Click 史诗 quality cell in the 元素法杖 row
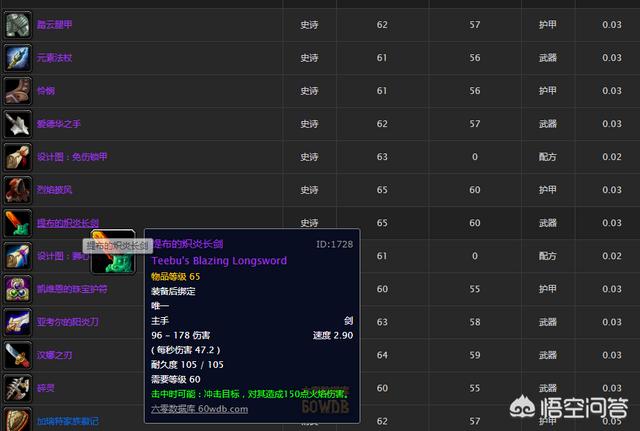640x431 pixels. point(309,58)
